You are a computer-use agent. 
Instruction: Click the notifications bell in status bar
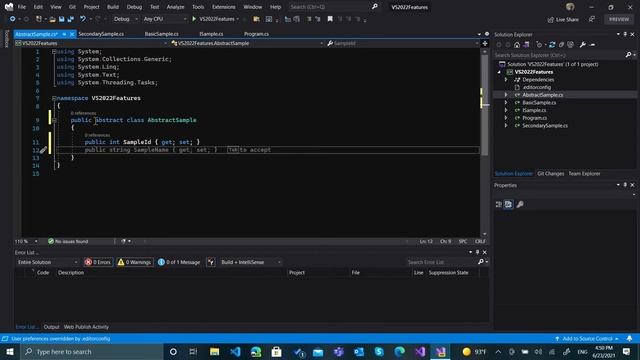tap(629, 338)
